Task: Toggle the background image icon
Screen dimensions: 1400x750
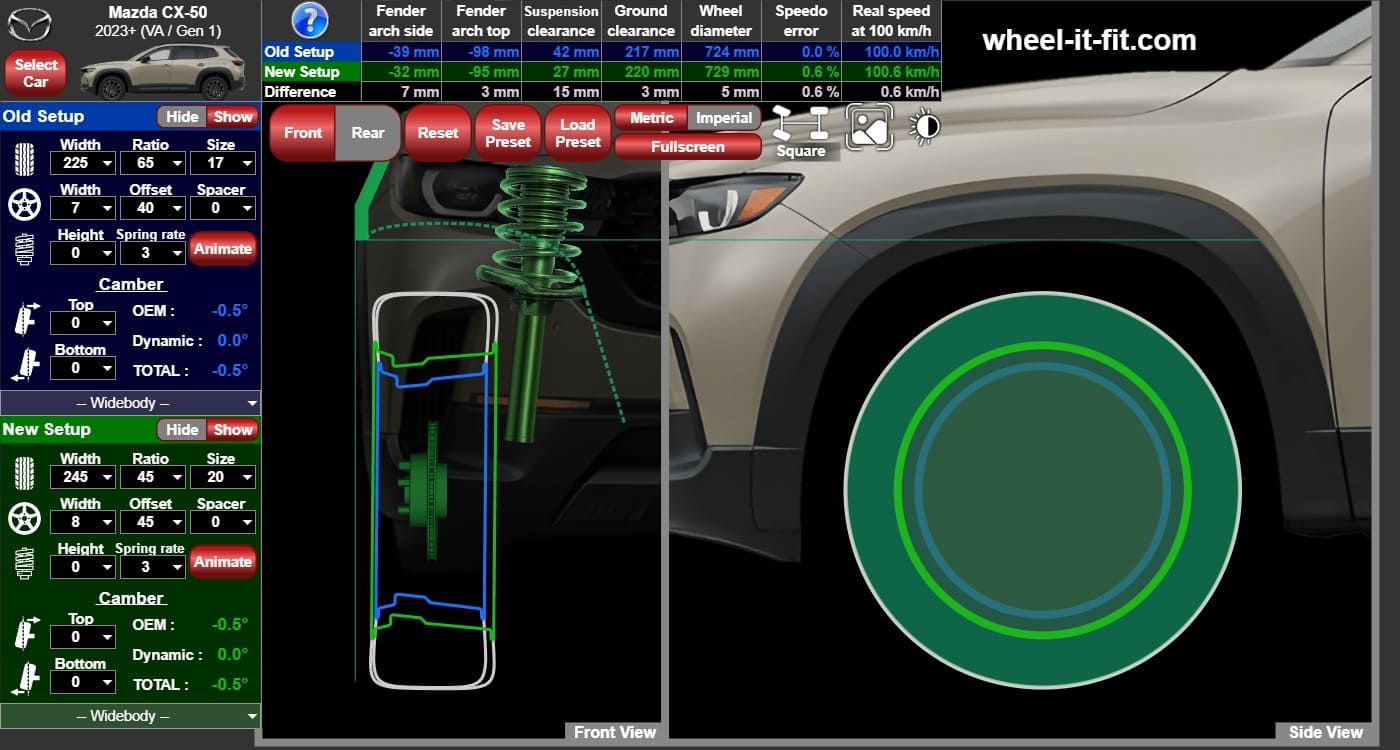Action: [x=869, y=128]
